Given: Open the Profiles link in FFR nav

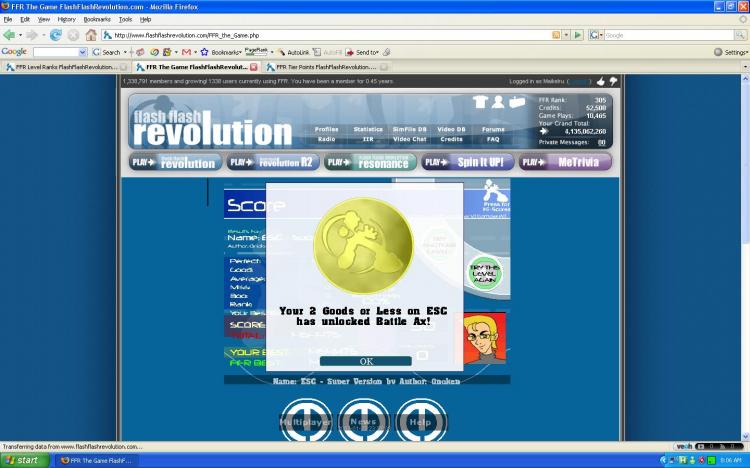Looking at the screenshot, I should tap(327, 129).
